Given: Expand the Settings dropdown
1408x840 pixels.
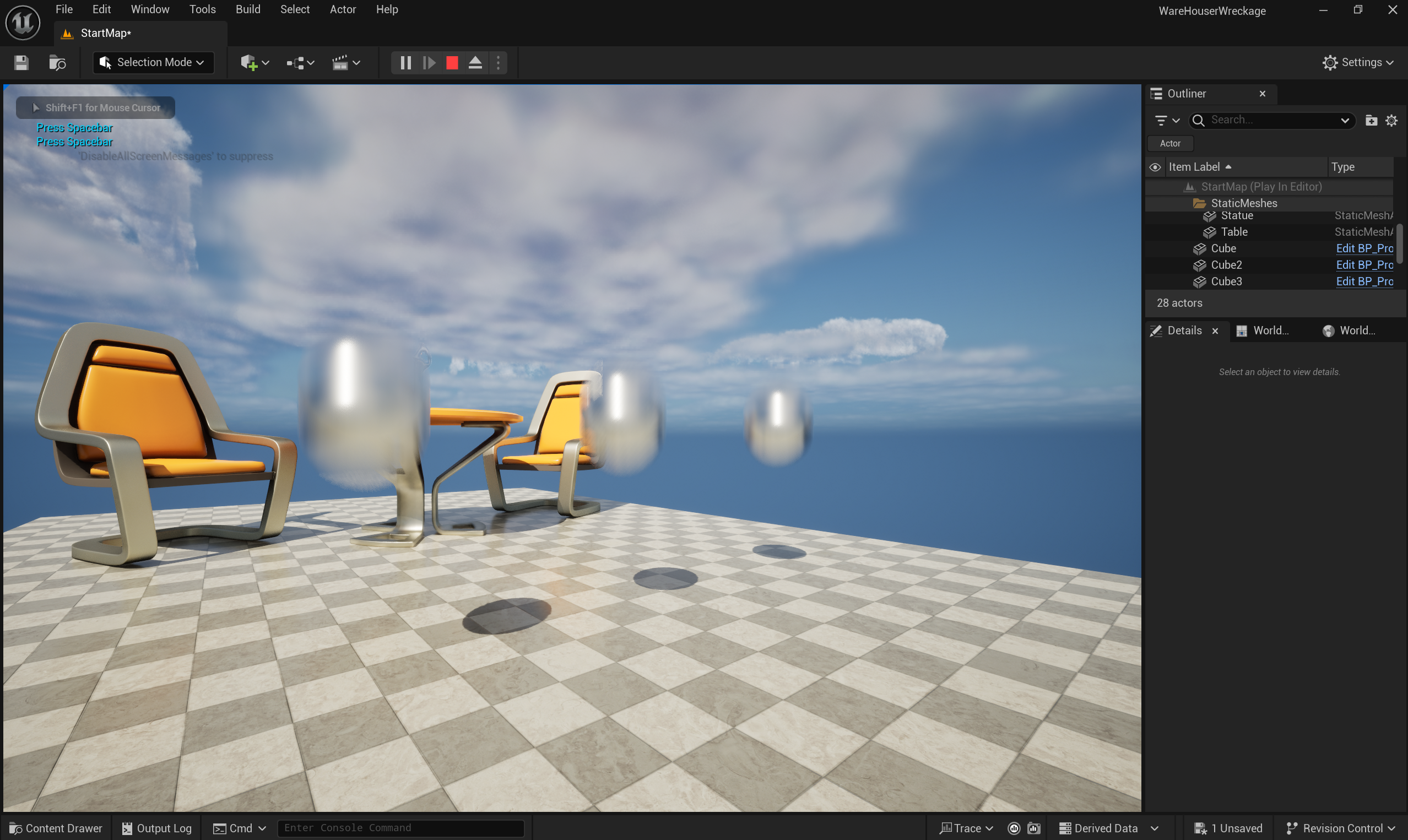Looking at the screenshot, I should 1357,62.
